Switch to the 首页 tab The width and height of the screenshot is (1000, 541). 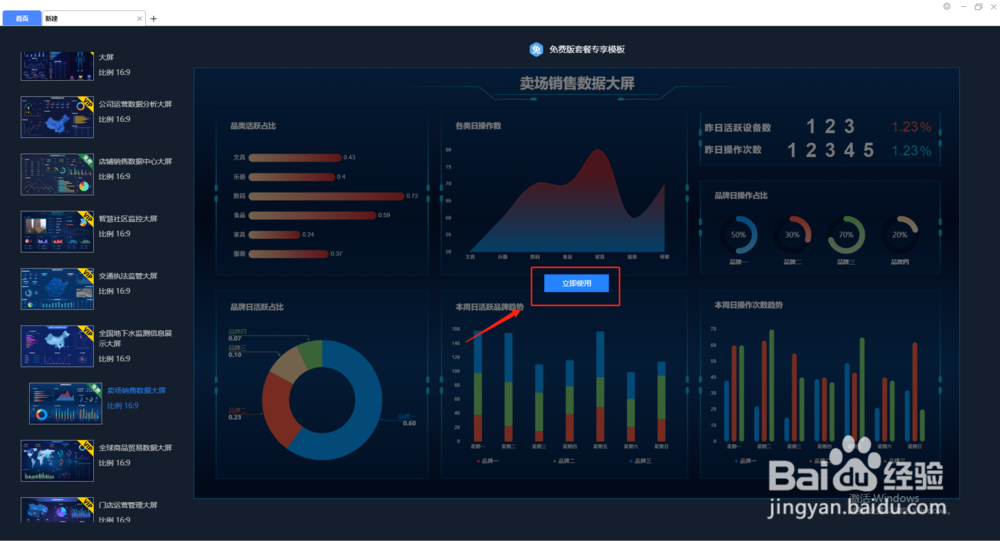22,19
